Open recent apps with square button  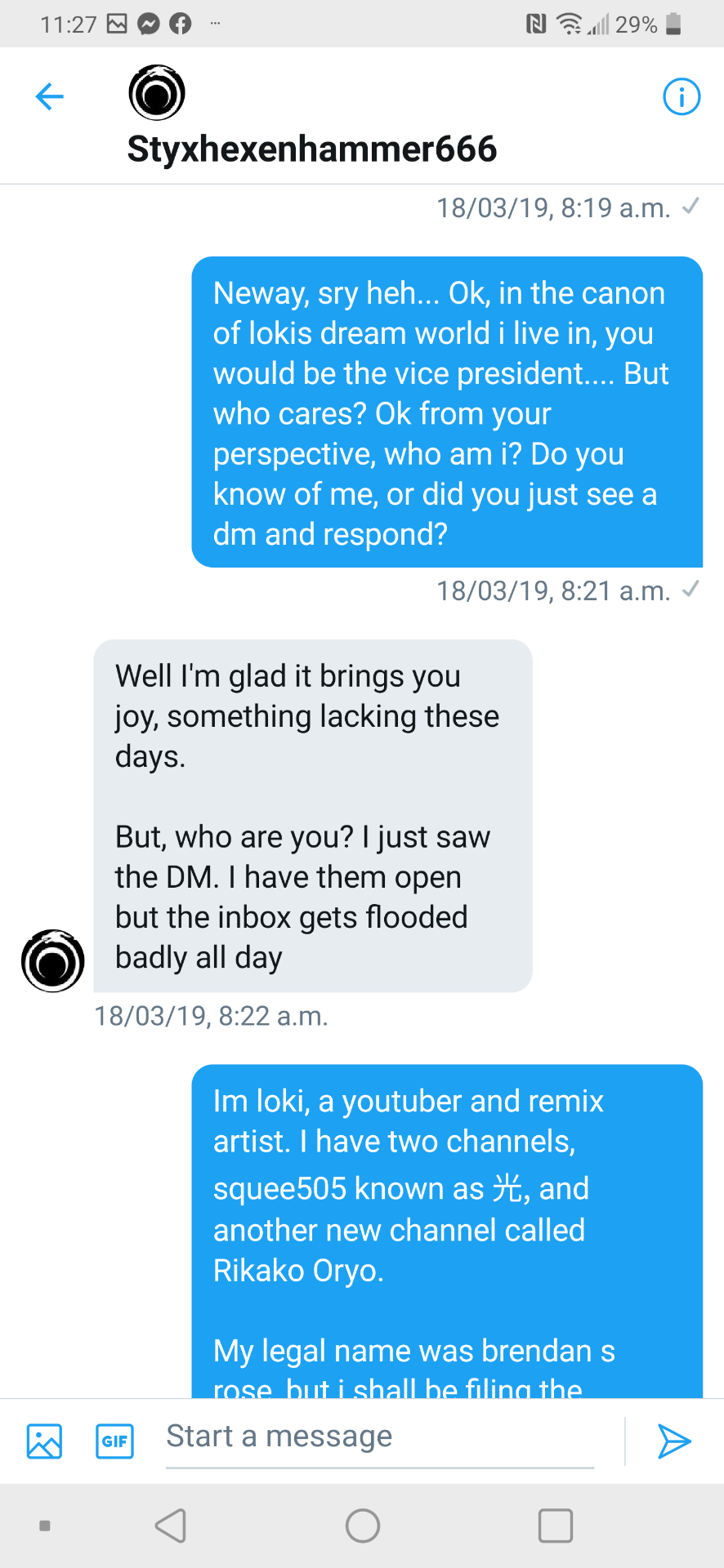click(x=555, y=1525)
